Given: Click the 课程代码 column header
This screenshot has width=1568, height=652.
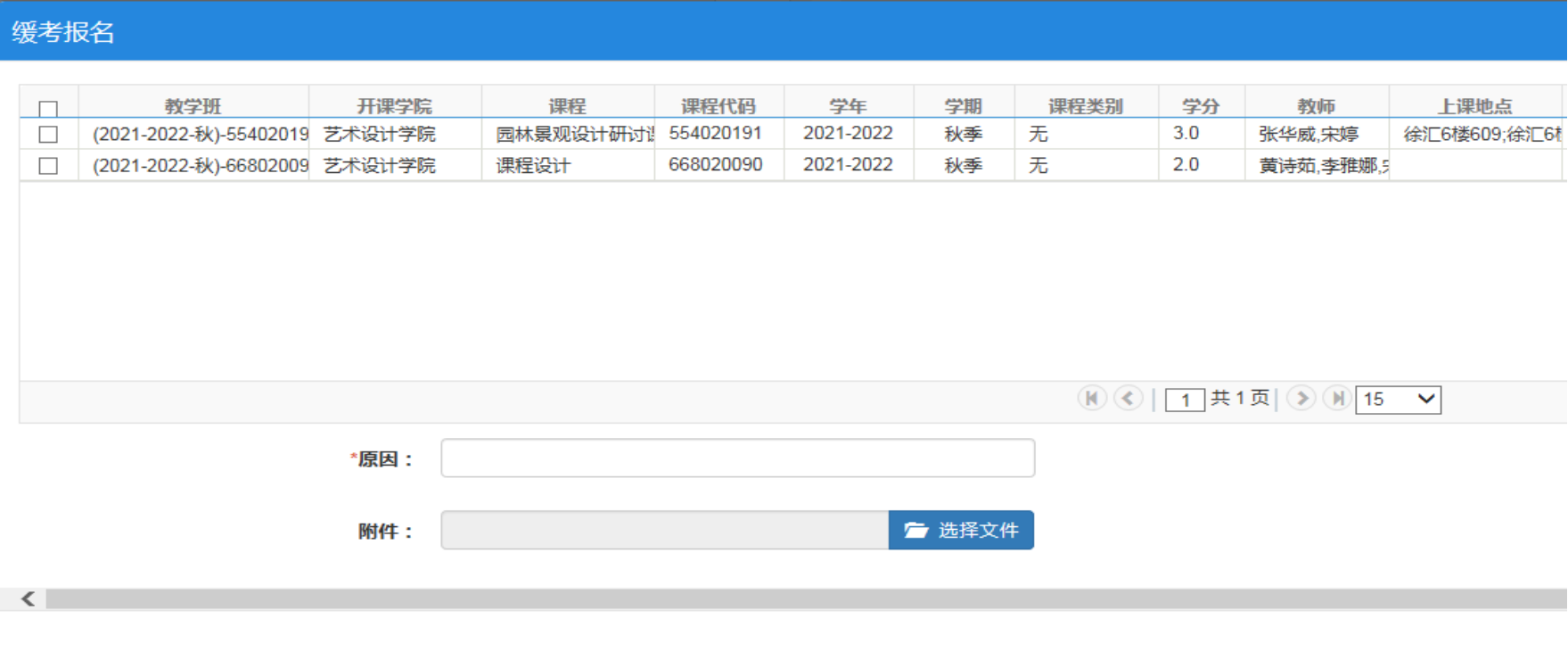Looking at the screenshot, I should point(718,106).
